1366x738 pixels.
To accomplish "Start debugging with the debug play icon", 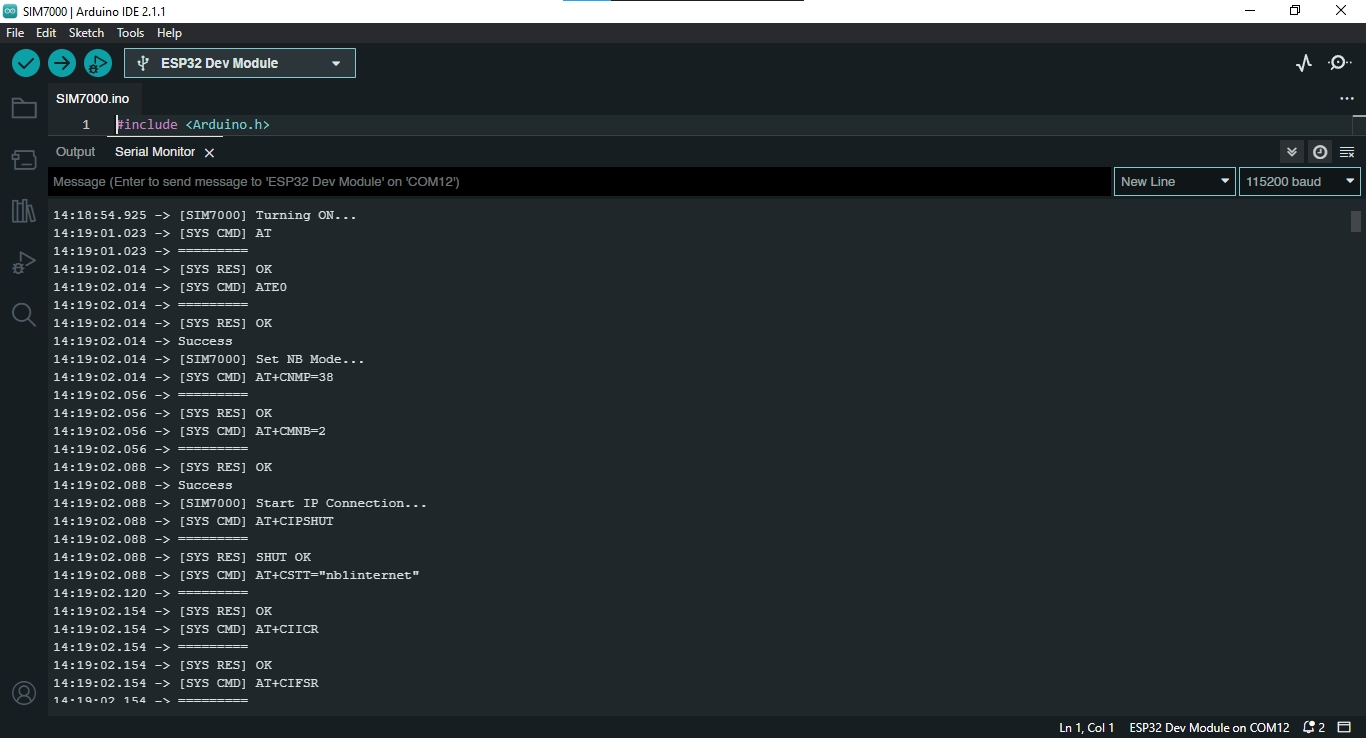I will [x=98, y=63].
